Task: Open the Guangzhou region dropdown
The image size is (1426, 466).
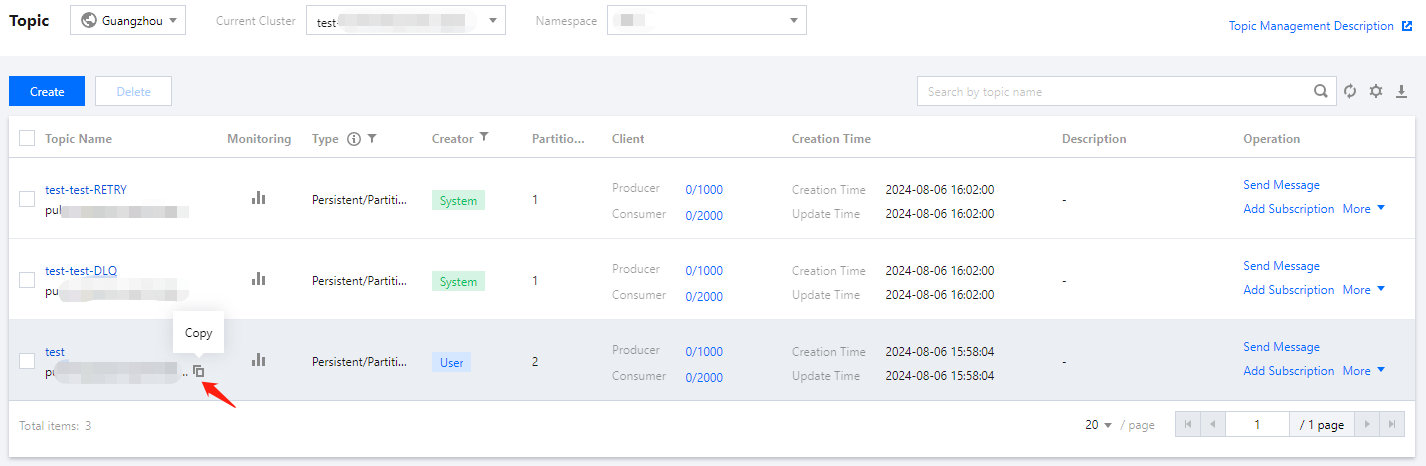Action: click(128, 20)
